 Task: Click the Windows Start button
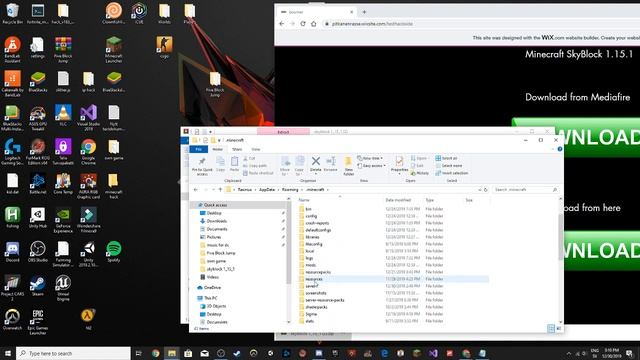click(7, 353)
